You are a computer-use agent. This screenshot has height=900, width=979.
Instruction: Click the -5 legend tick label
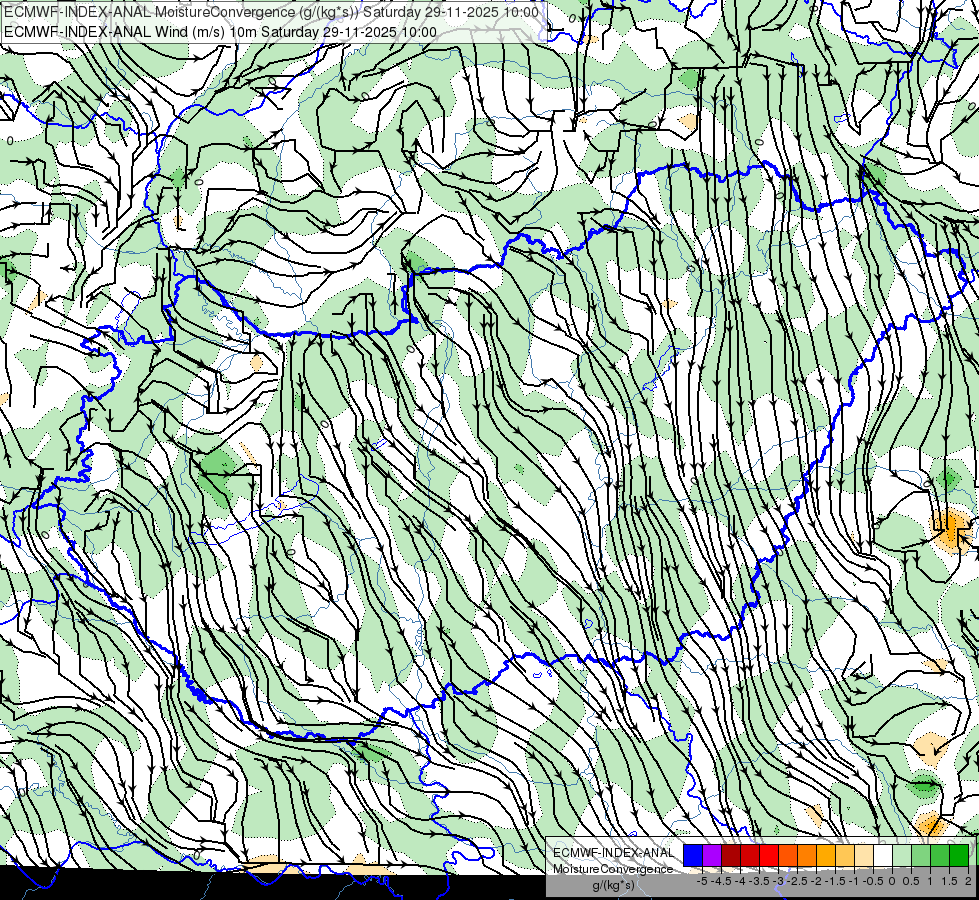point(702,881)
